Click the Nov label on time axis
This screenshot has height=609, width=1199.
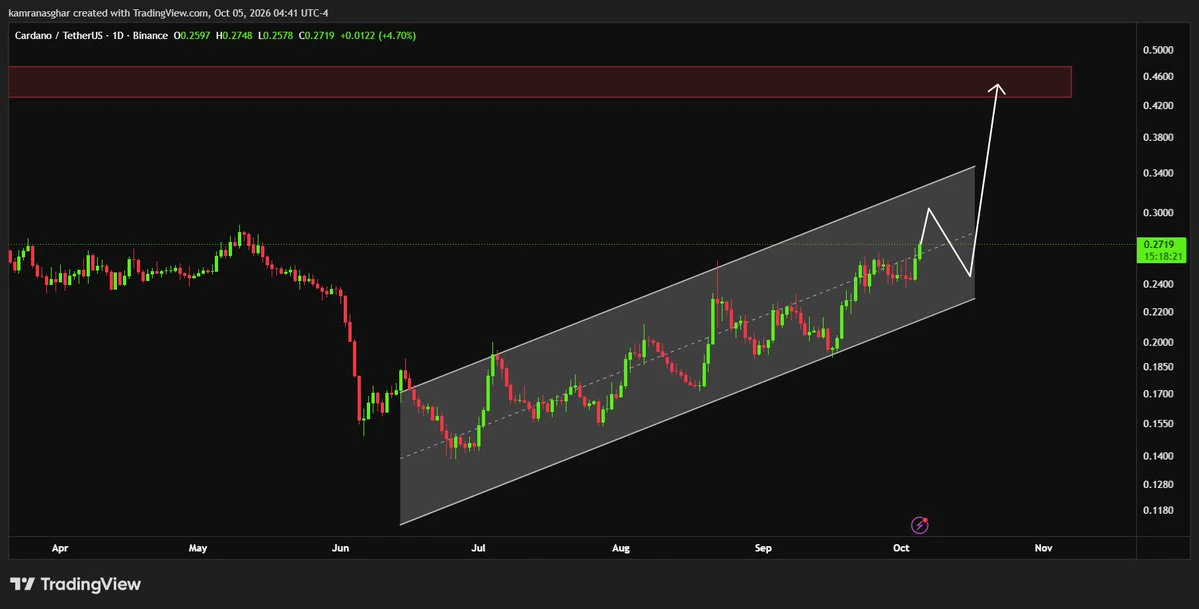[x=1043, y=549]
